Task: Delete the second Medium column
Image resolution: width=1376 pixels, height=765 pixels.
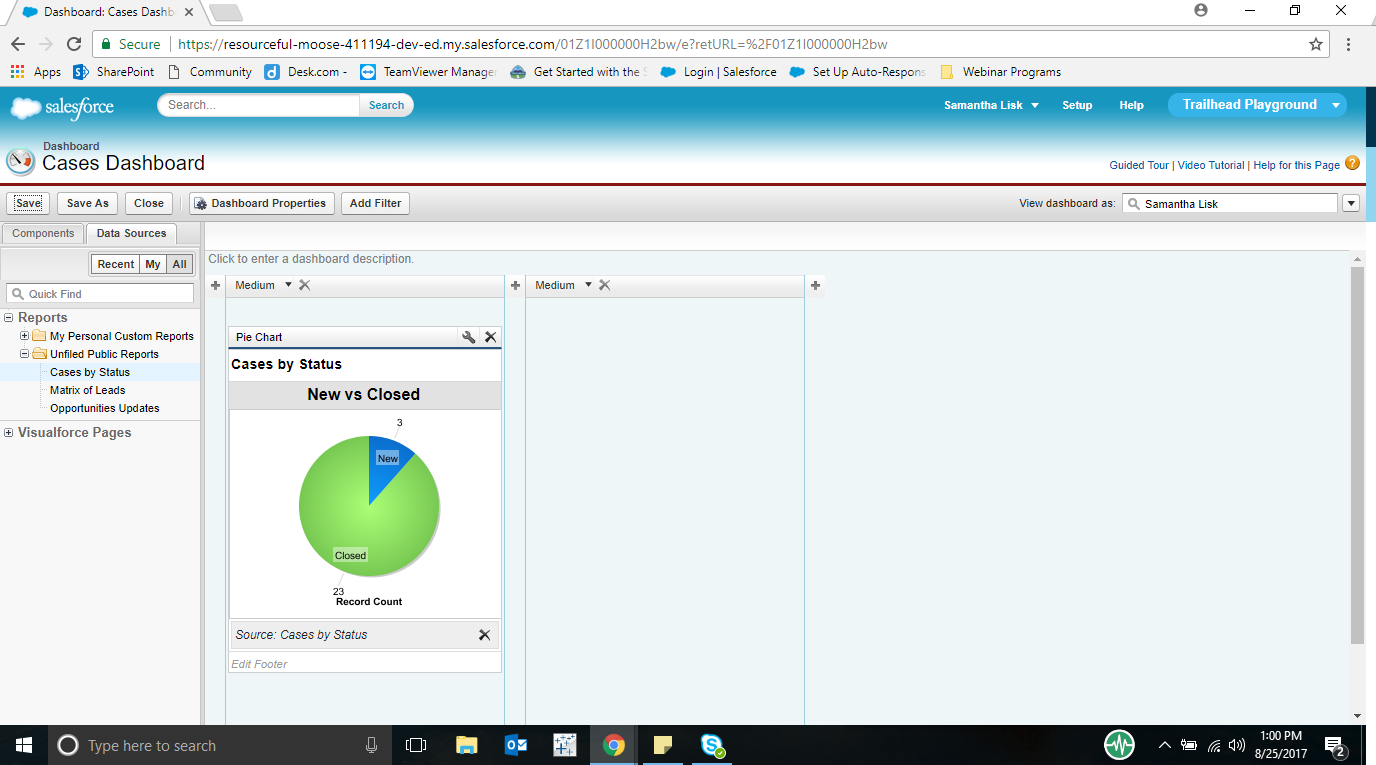Action: pyautogui.click(x=605, y=285)
